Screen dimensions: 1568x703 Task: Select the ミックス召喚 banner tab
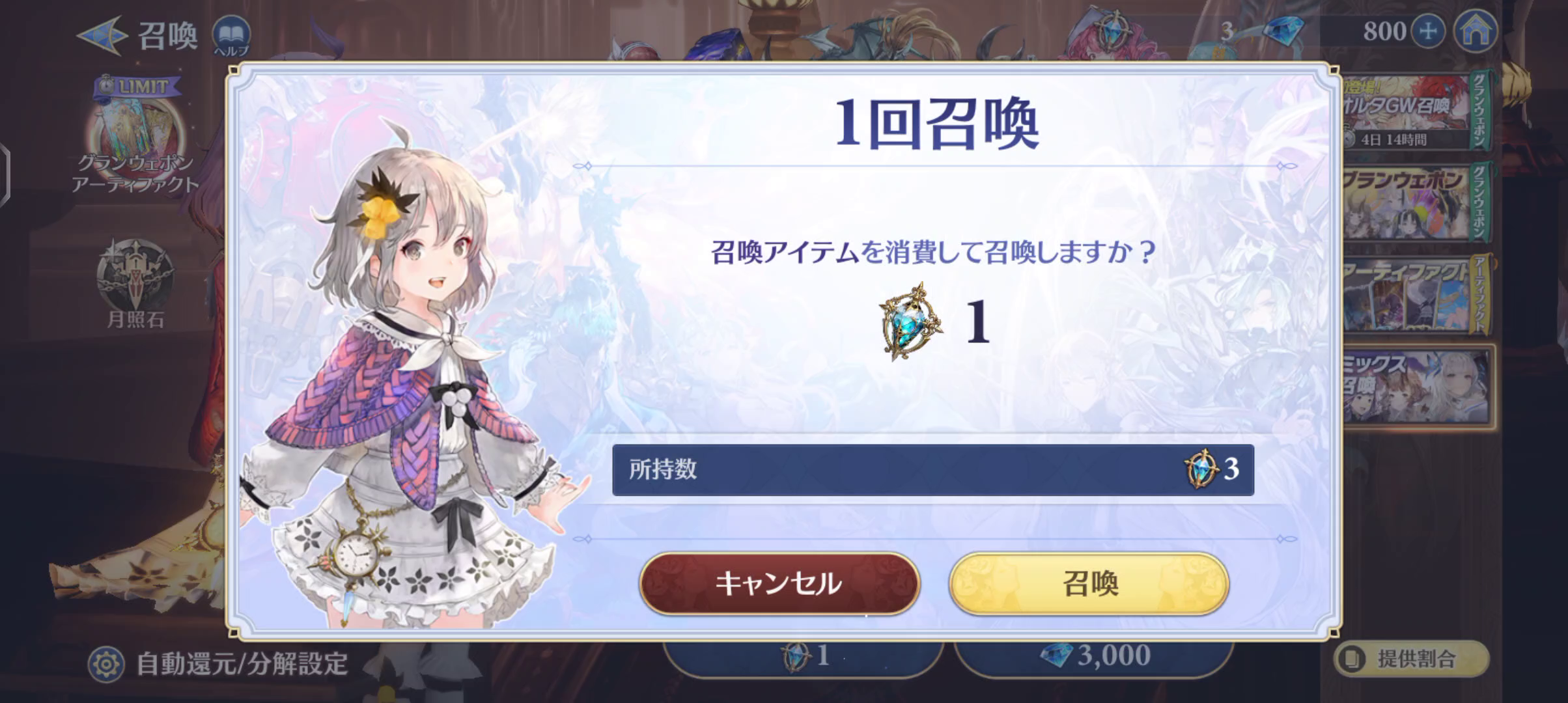(1417, 387)
